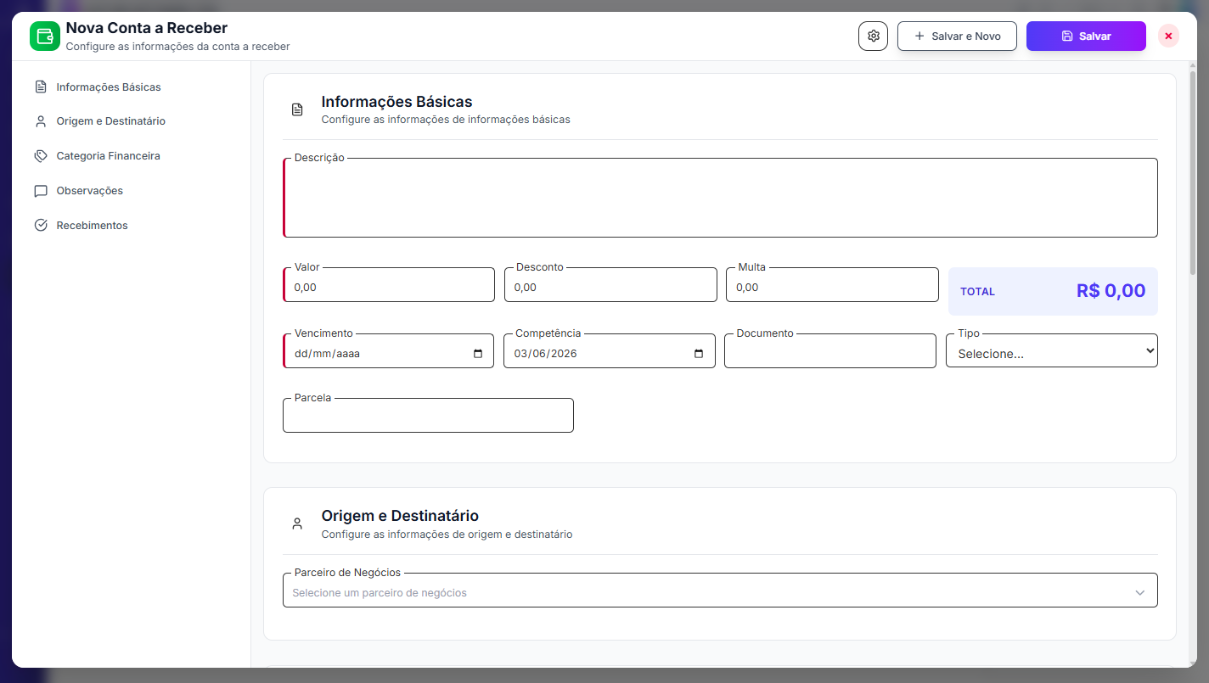
Task: Open the Tipo dropdown
Action: 1052,351
